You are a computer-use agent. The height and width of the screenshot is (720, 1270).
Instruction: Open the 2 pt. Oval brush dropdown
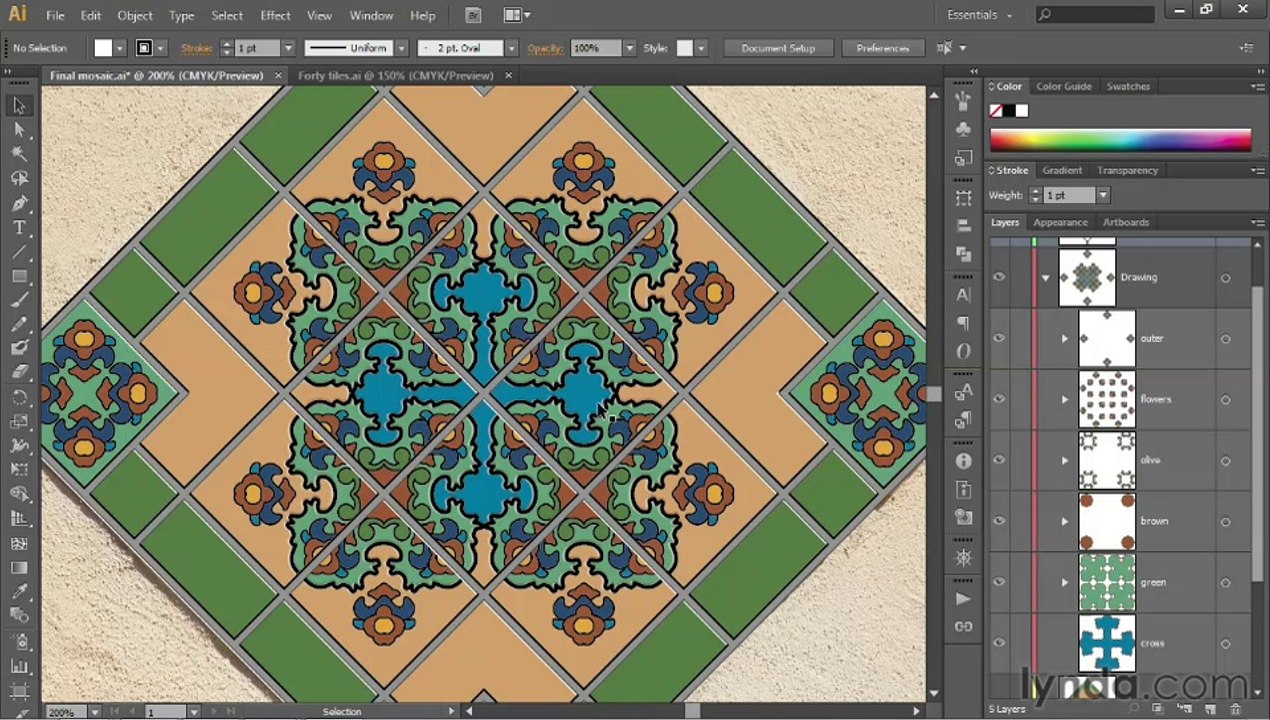click(511, 48)
